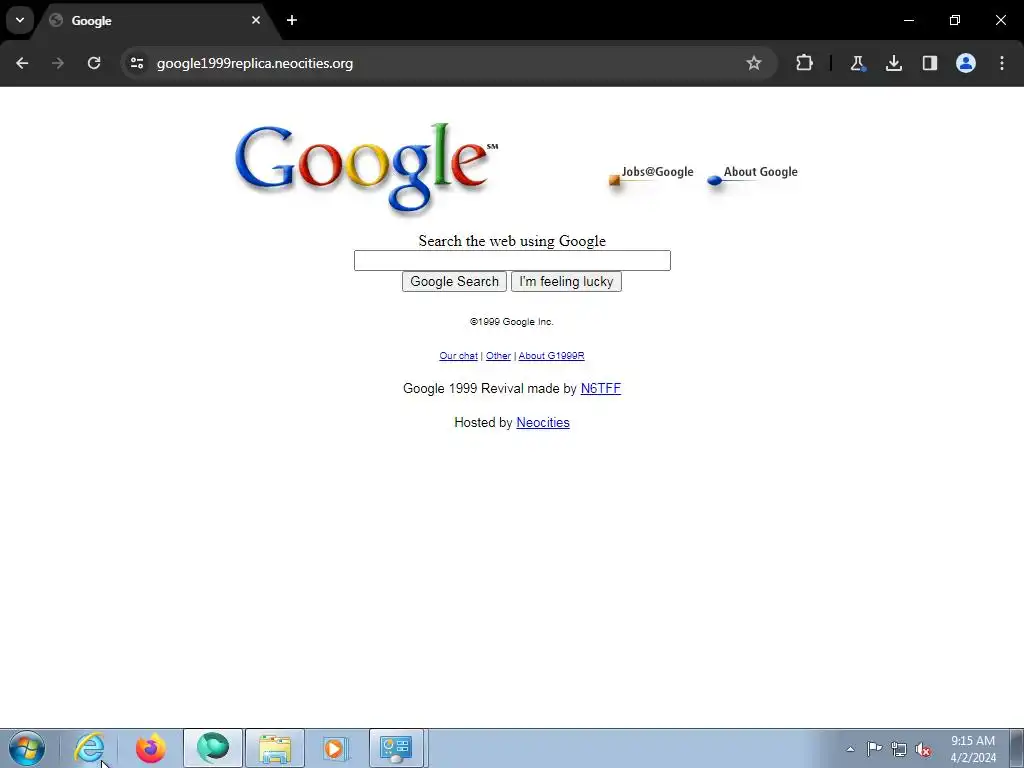Select the teal browser taskbar icon
This screenshot has width=1024, height=768.
coord(213,748)
